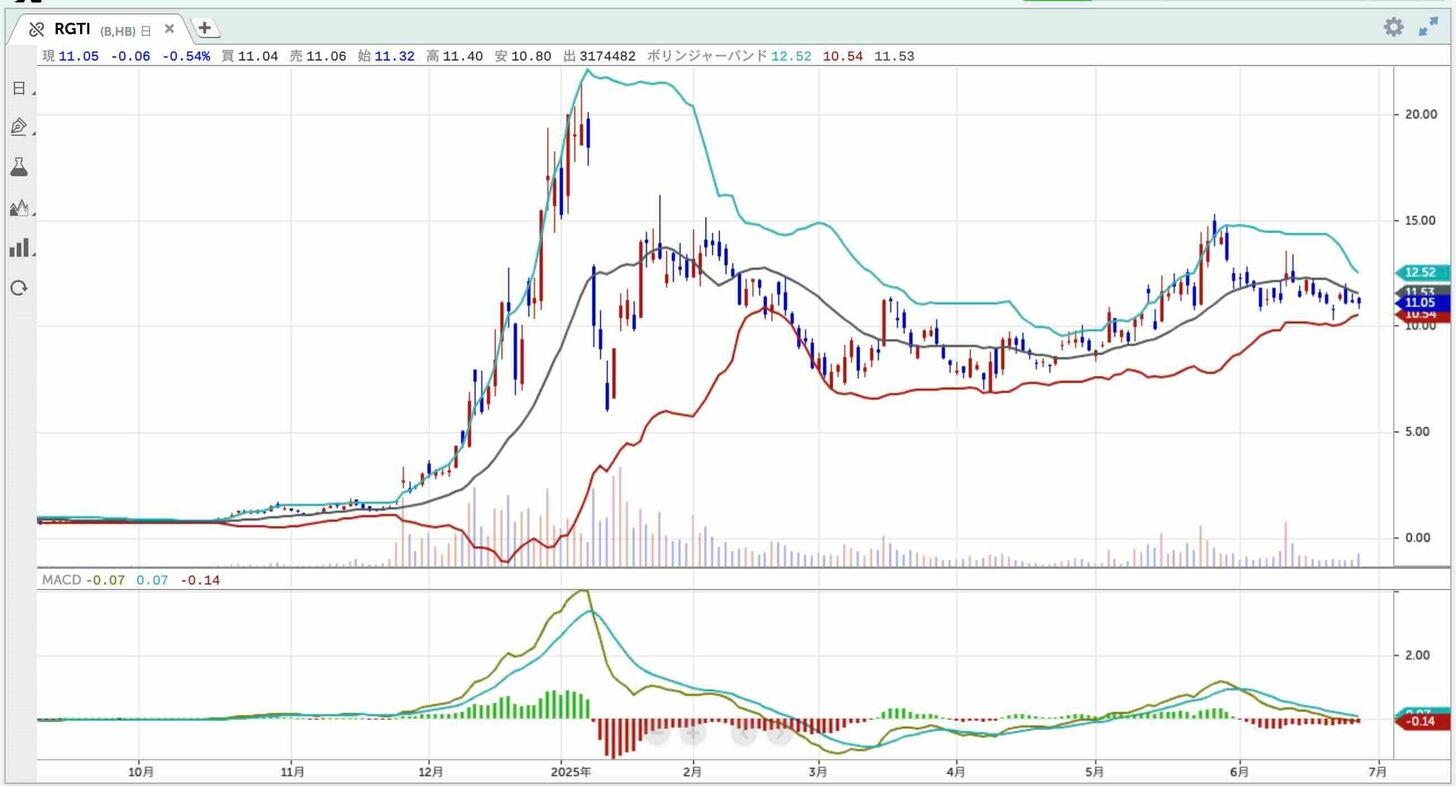Click the chain link icon on the RGTI tab
Viewport: 1456px width, 786px height.
click(37, 29)
